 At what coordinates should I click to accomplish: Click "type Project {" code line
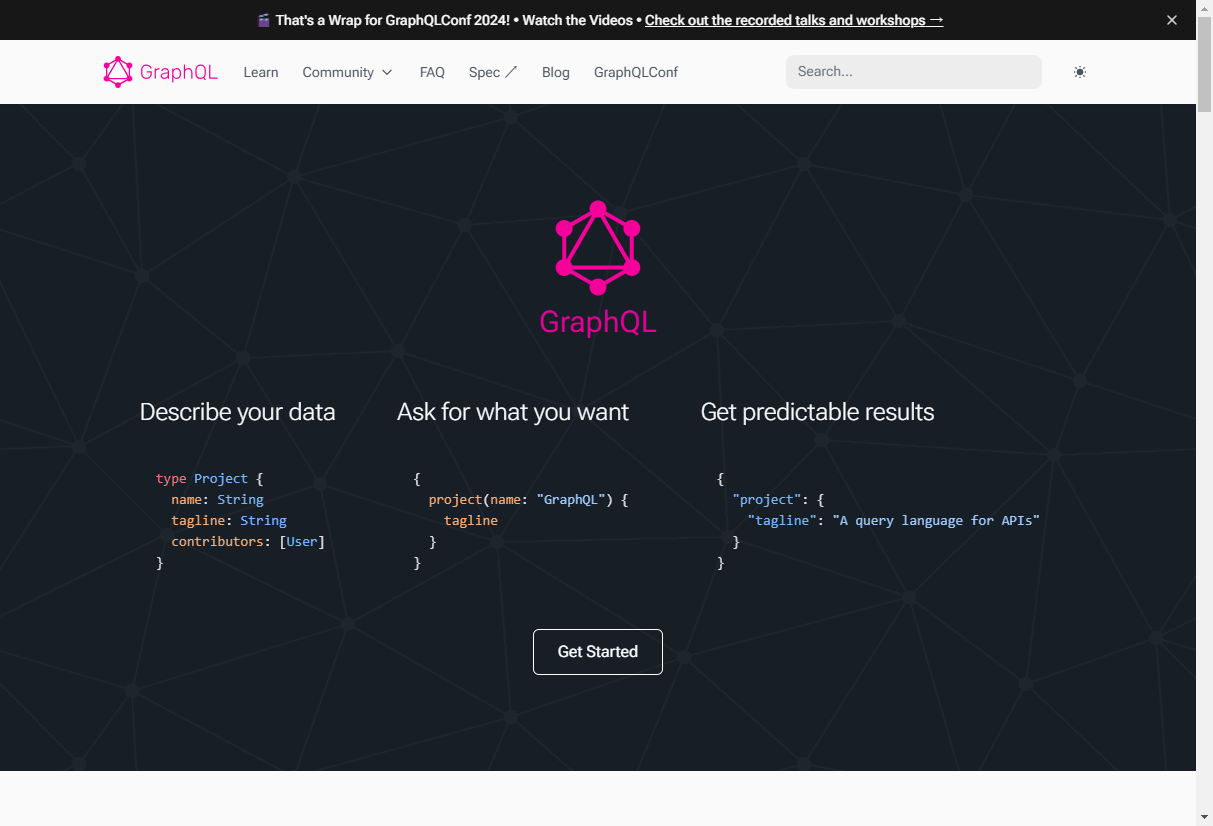point(210,479)
